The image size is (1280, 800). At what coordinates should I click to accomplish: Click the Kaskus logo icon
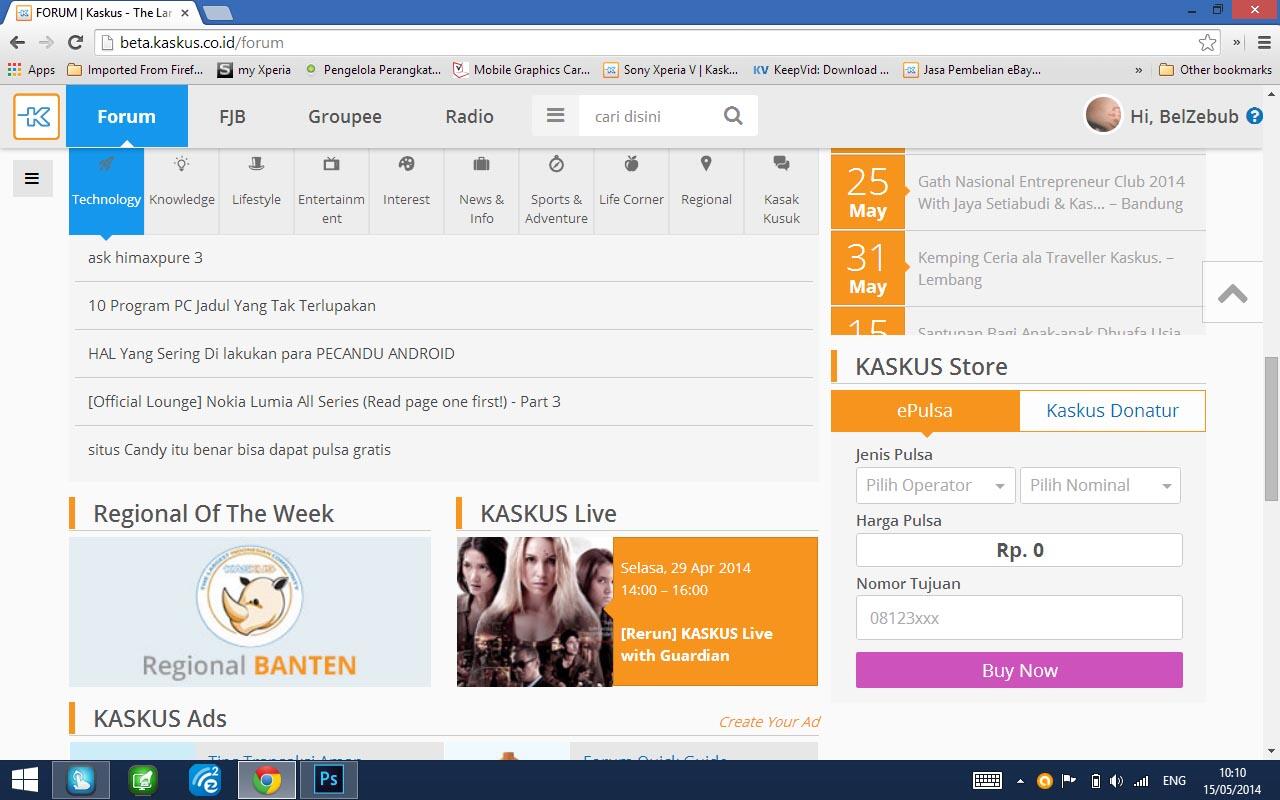point(37,117)
